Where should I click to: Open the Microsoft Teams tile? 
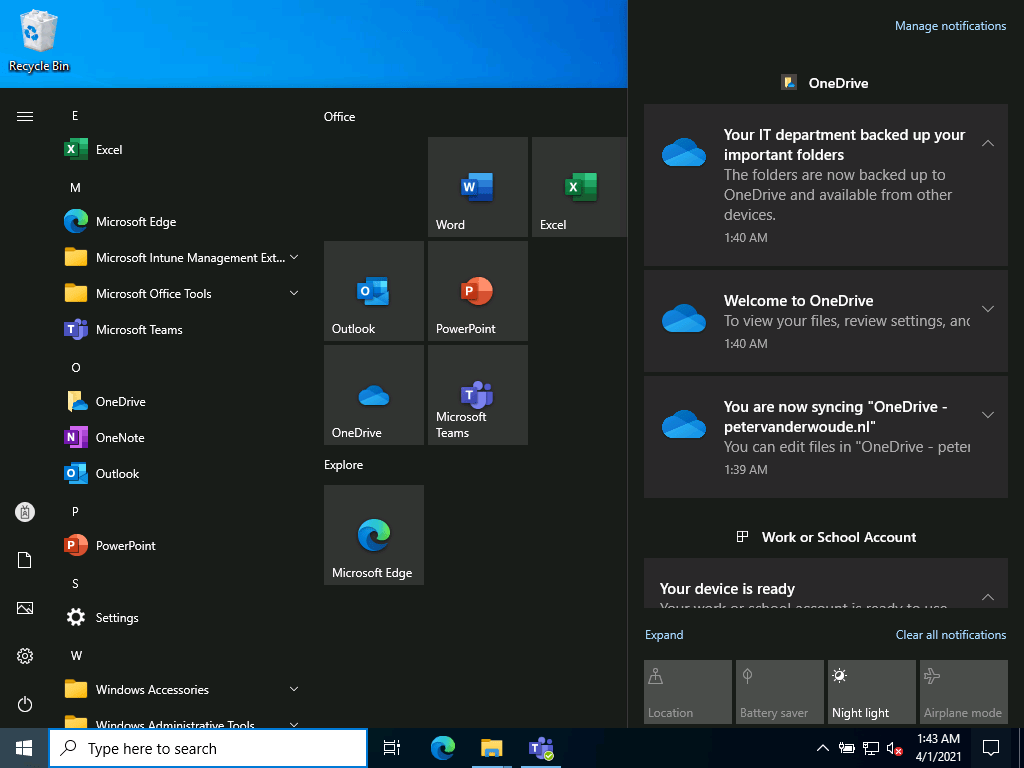tap(477, 395)
